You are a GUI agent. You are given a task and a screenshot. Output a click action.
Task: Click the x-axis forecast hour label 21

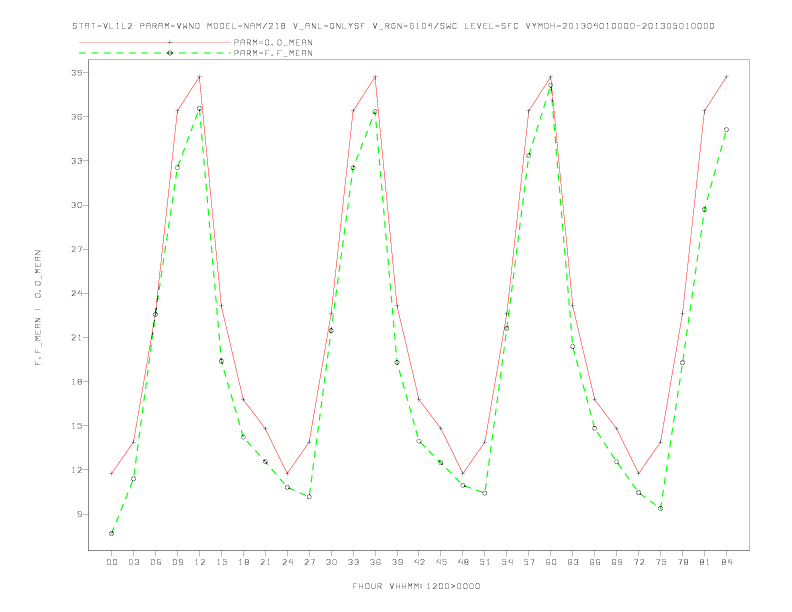pos(265,562)
